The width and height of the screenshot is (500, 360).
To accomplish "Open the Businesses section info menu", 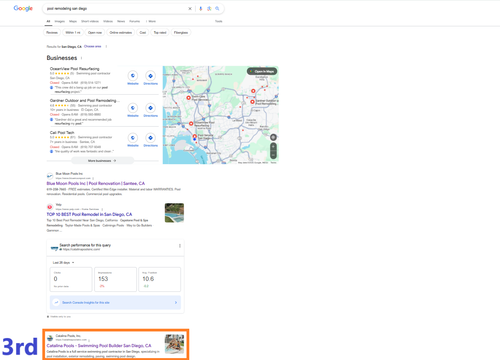I will coord(82,58).
